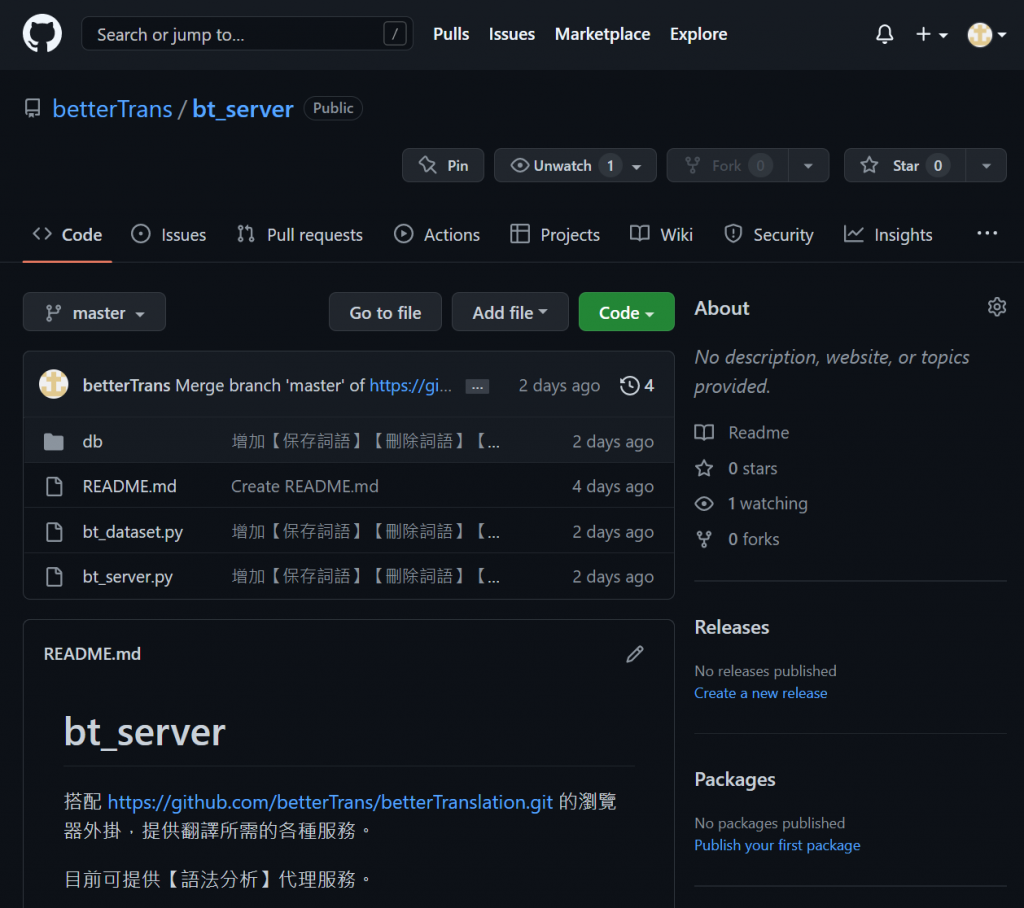The image size is (1024, 908).
Task: Expand the commit message ellipsis button
Action: coord(477,387)
